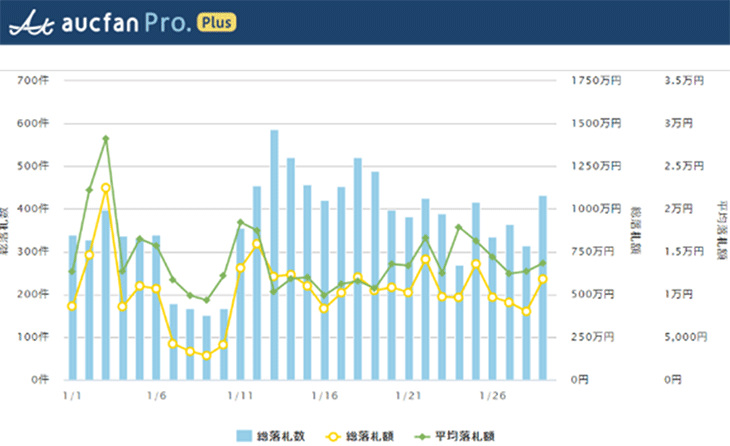Click the 1/1 date label on x-axis
This screenshot has width=730, height=446.
coord(72,396)
